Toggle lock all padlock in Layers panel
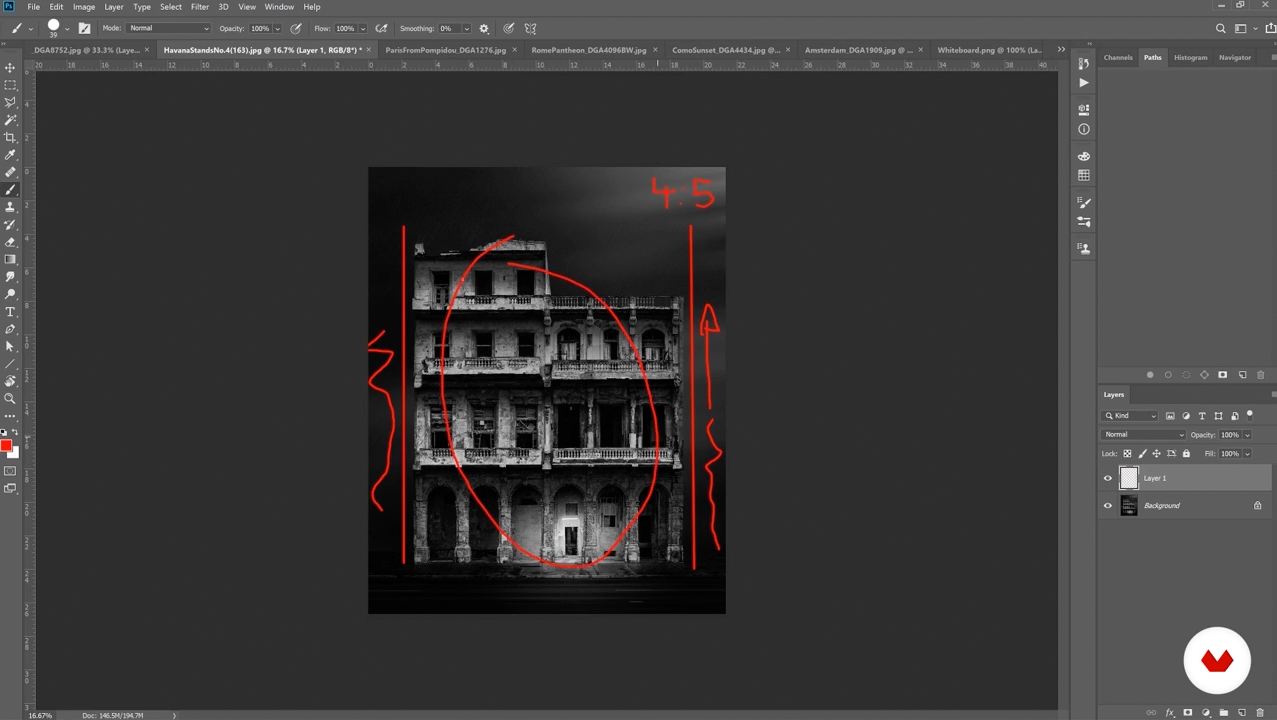 click(x=1186, y=454)
